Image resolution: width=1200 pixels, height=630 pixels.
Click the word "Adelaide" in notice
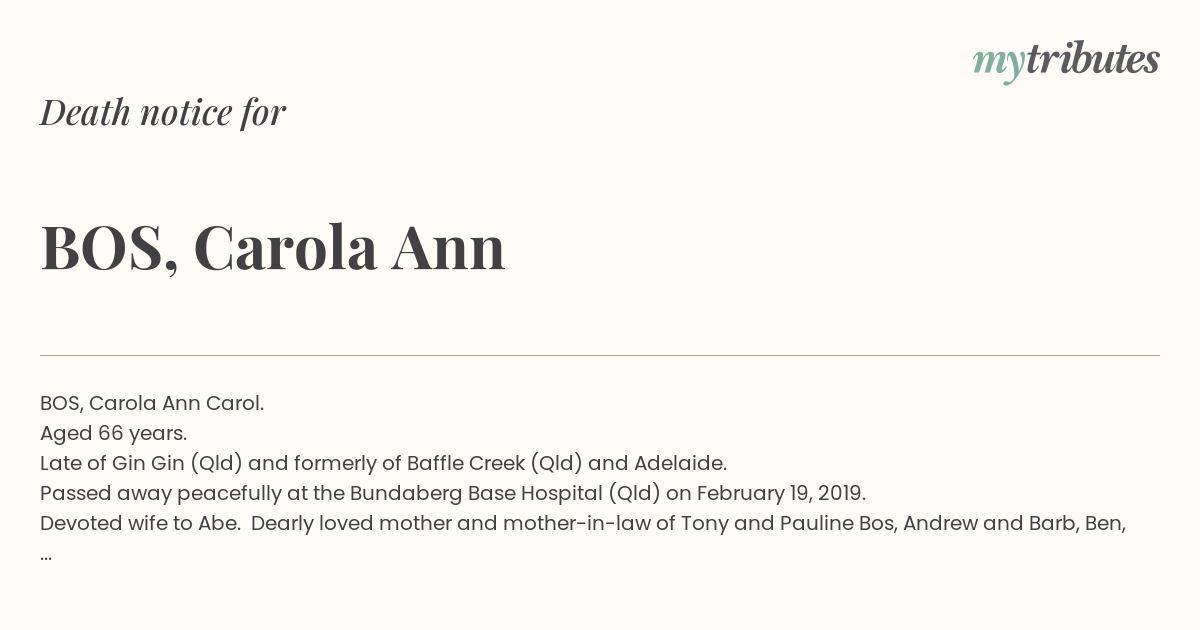pos(678,464)
